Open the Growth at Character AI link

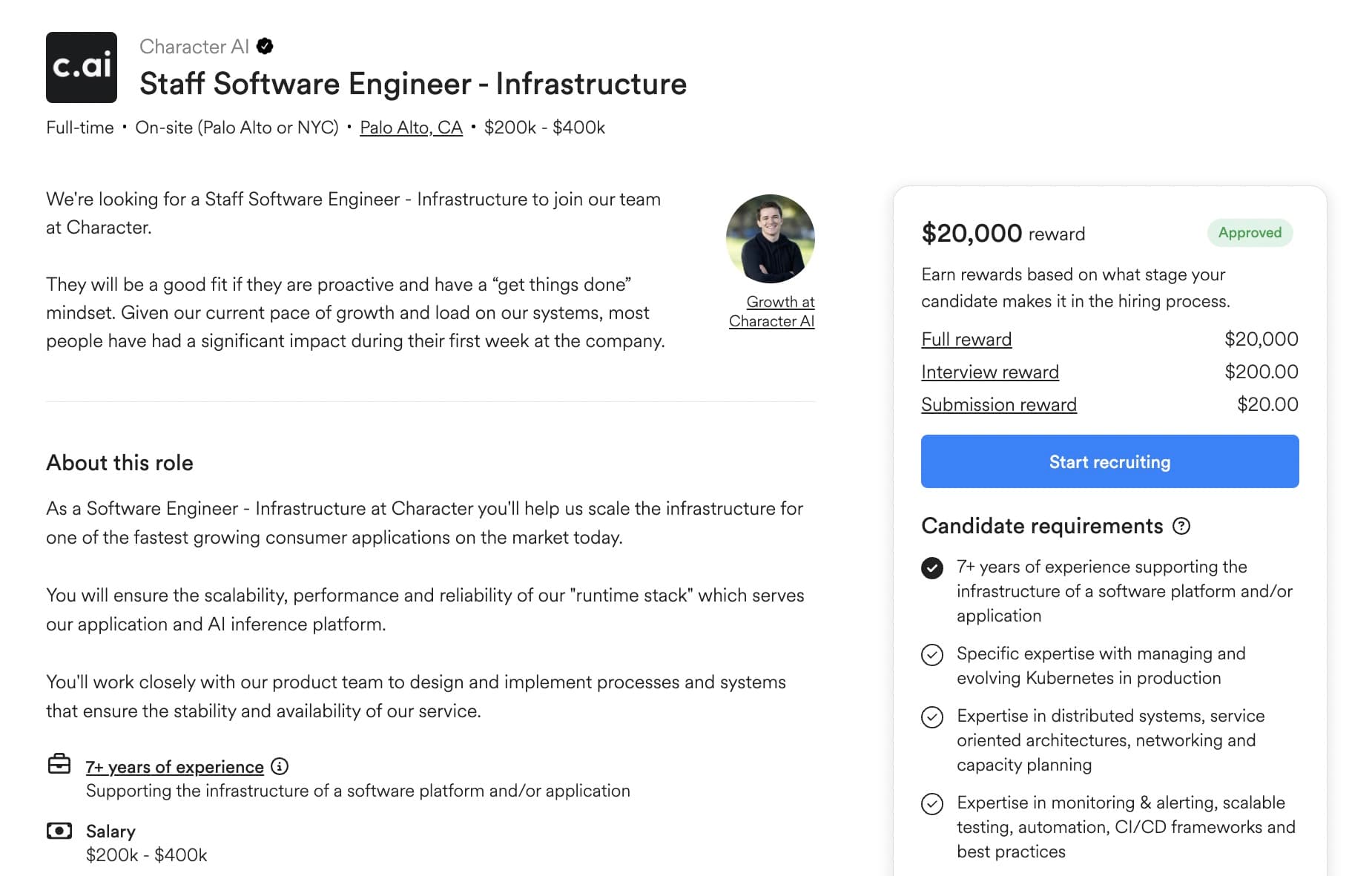[x=772, y=312]
